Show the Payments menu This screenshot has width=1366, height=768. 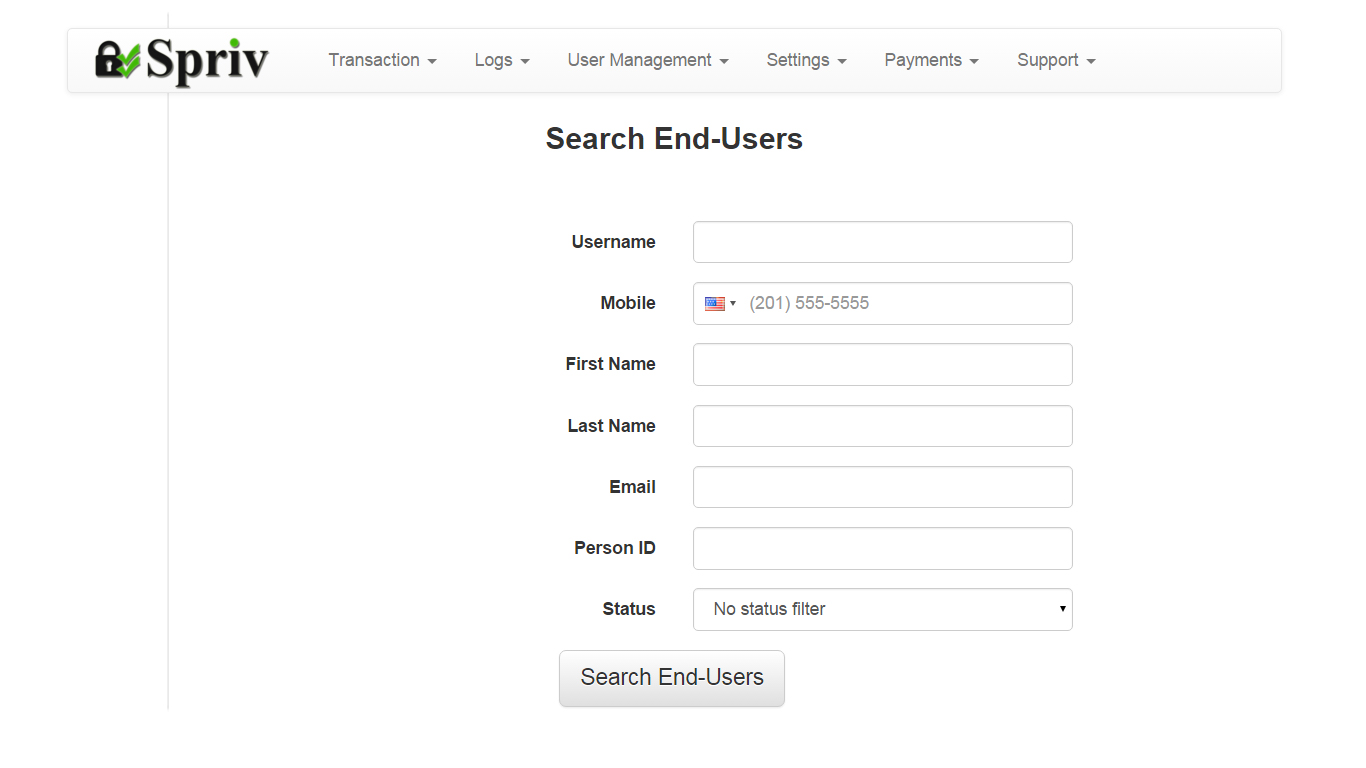tap(932, 60)
